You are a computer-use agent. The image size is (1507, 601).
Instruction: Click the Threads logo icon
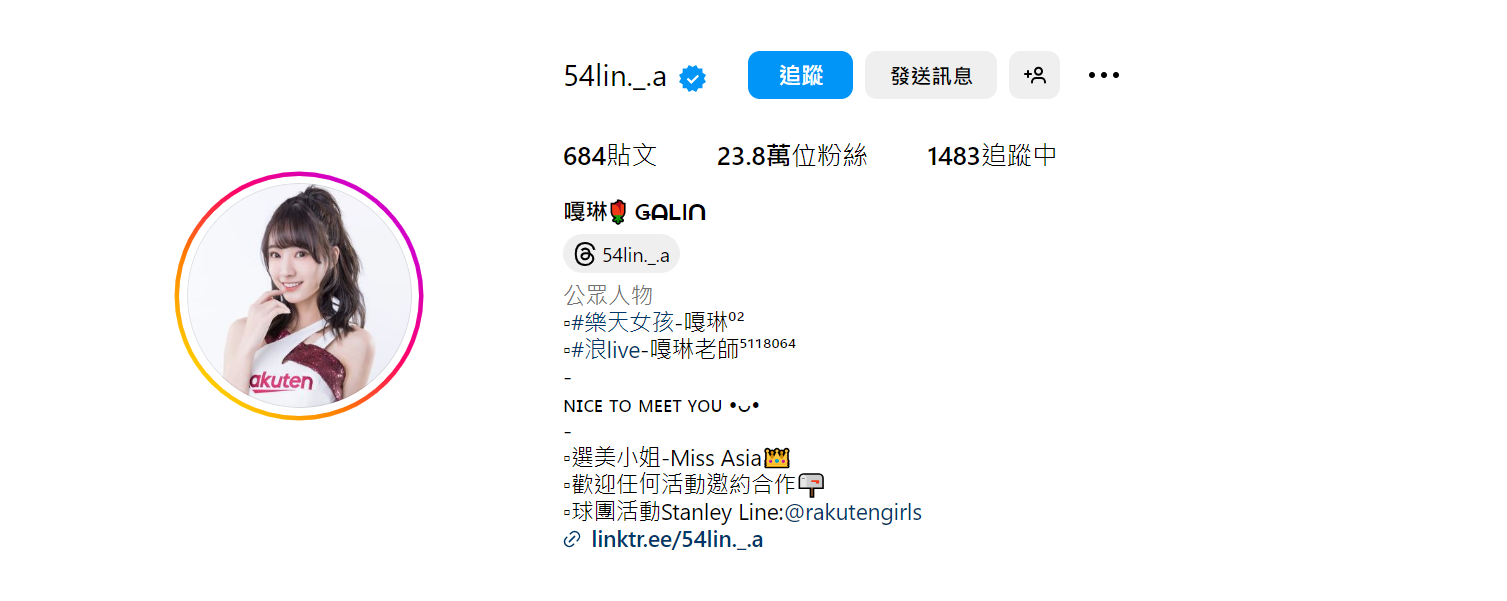585,254
